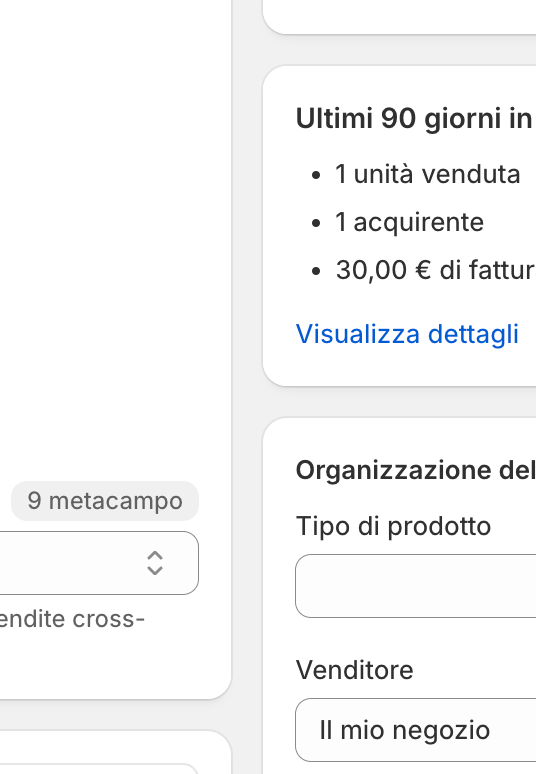This screenshot has width=536, height=774.
Task: Open the Visualizza dettagli link
Action: [407, 334]
